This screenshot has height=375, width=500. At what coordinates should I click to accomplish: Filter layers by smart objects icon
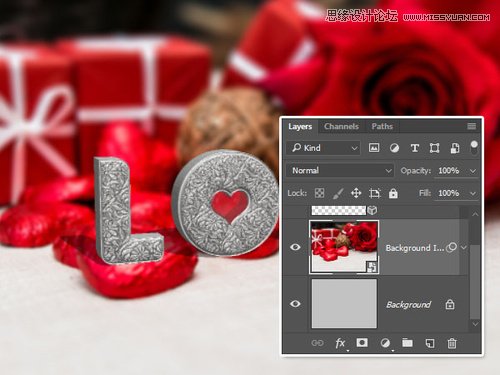(x=455, y=148)
